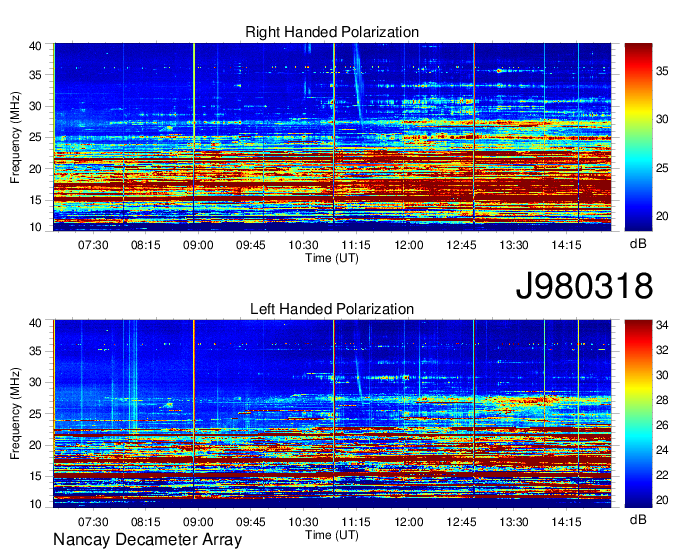680x552 pixels.
Task: Click 10:30 tick under Right Handed plot
Action: point(303,245)
